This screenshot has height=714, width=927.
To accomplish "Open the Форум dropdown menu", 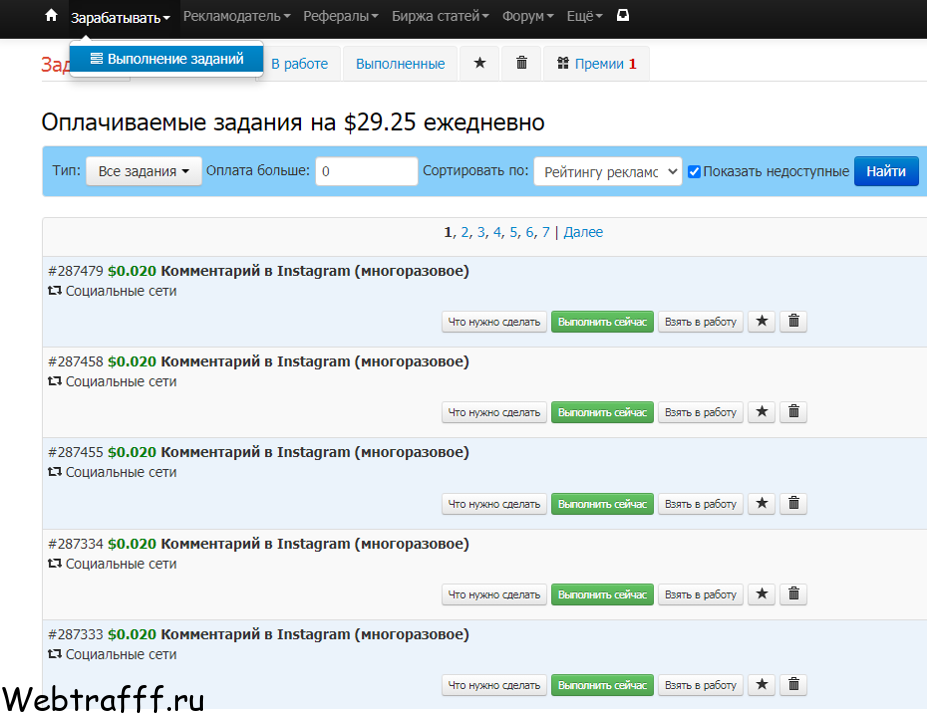I will tap(527, 17).
